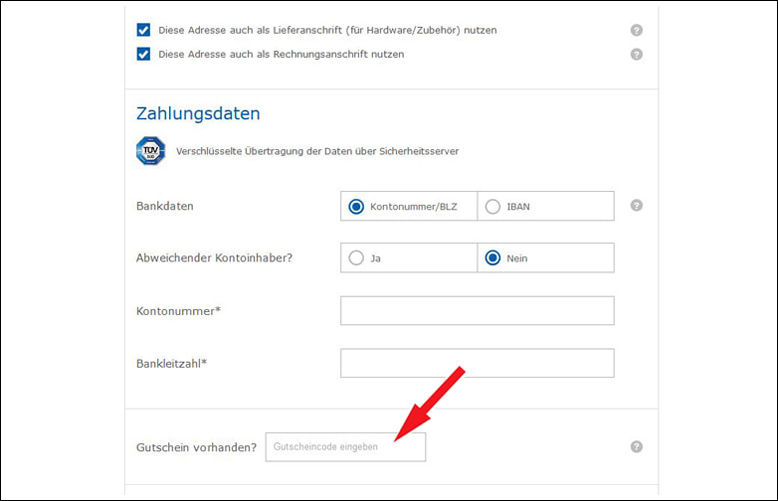Click the 'Kontonummer*' label
The width and height of the screenshot is (778, 501).
(178, 311)
